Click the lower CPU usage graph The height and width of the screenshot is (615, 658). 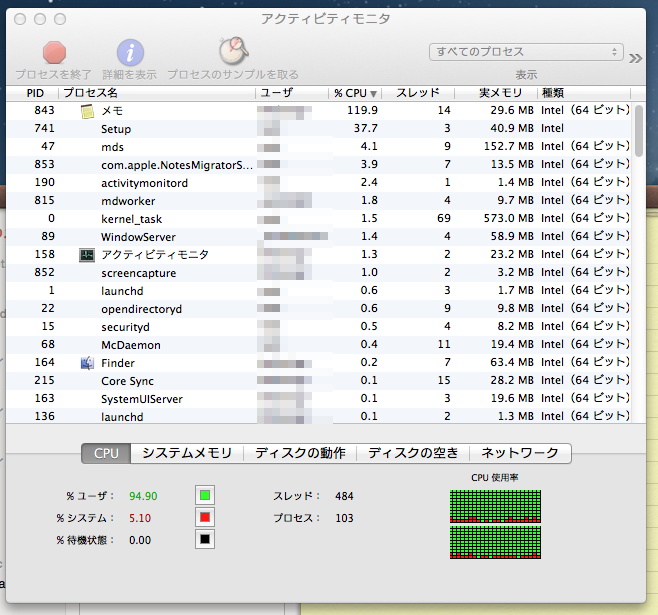495,542
